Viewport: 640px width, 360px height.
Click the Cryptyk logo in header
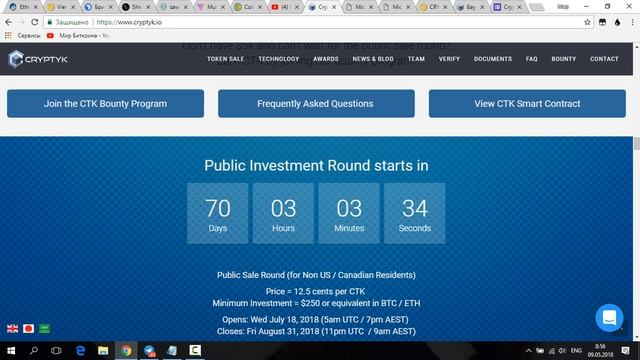[38, 59]
